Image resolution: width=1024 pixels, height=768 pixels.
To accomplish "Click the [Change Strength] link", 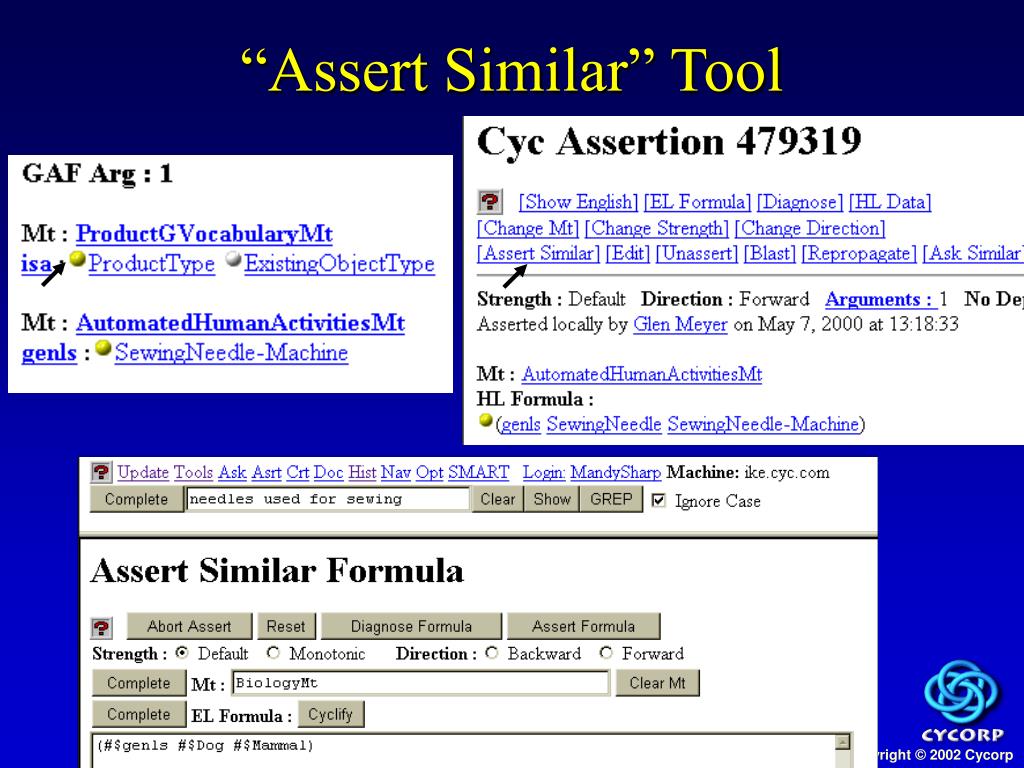I will click(x=656, y=228).
